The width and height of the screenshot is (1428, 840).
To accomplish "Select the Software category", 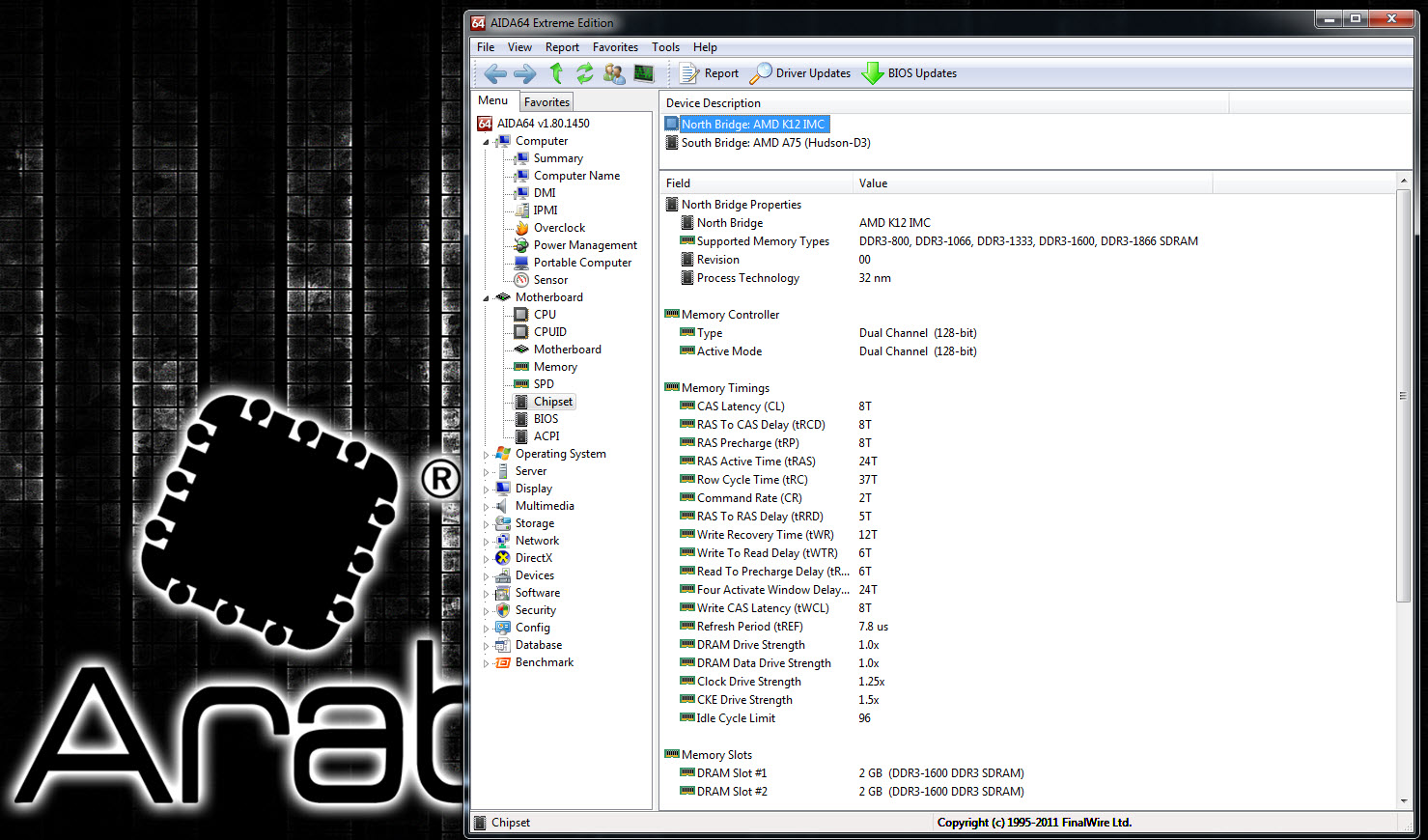I will (x=537, y=593).
